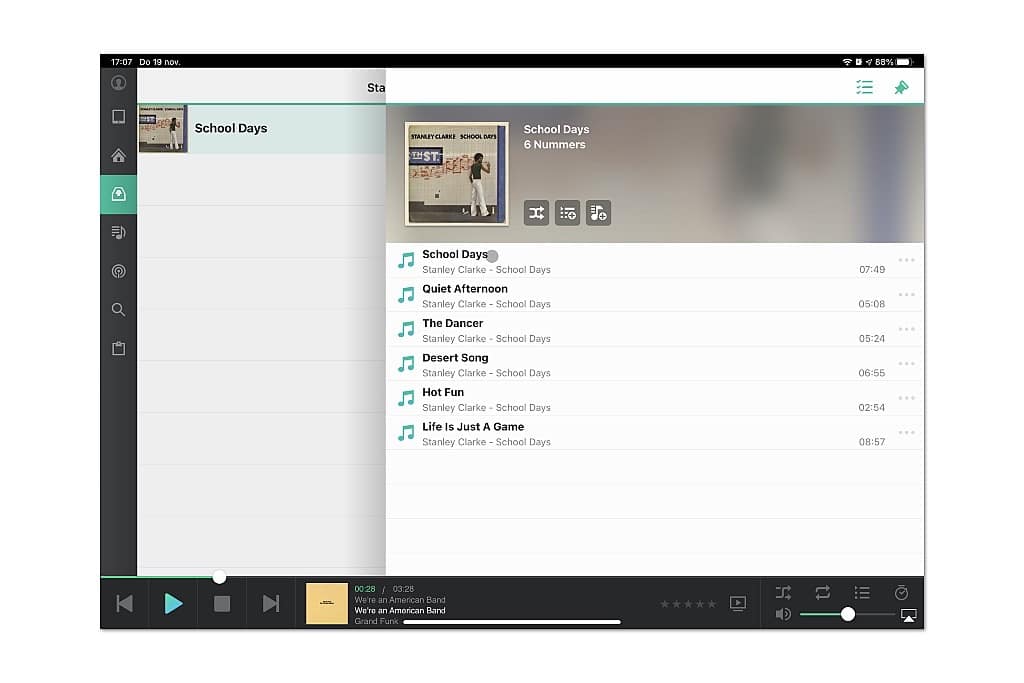Open the play queue list icon
This screenshot has height=683, width=1024.
pos(862,592)
